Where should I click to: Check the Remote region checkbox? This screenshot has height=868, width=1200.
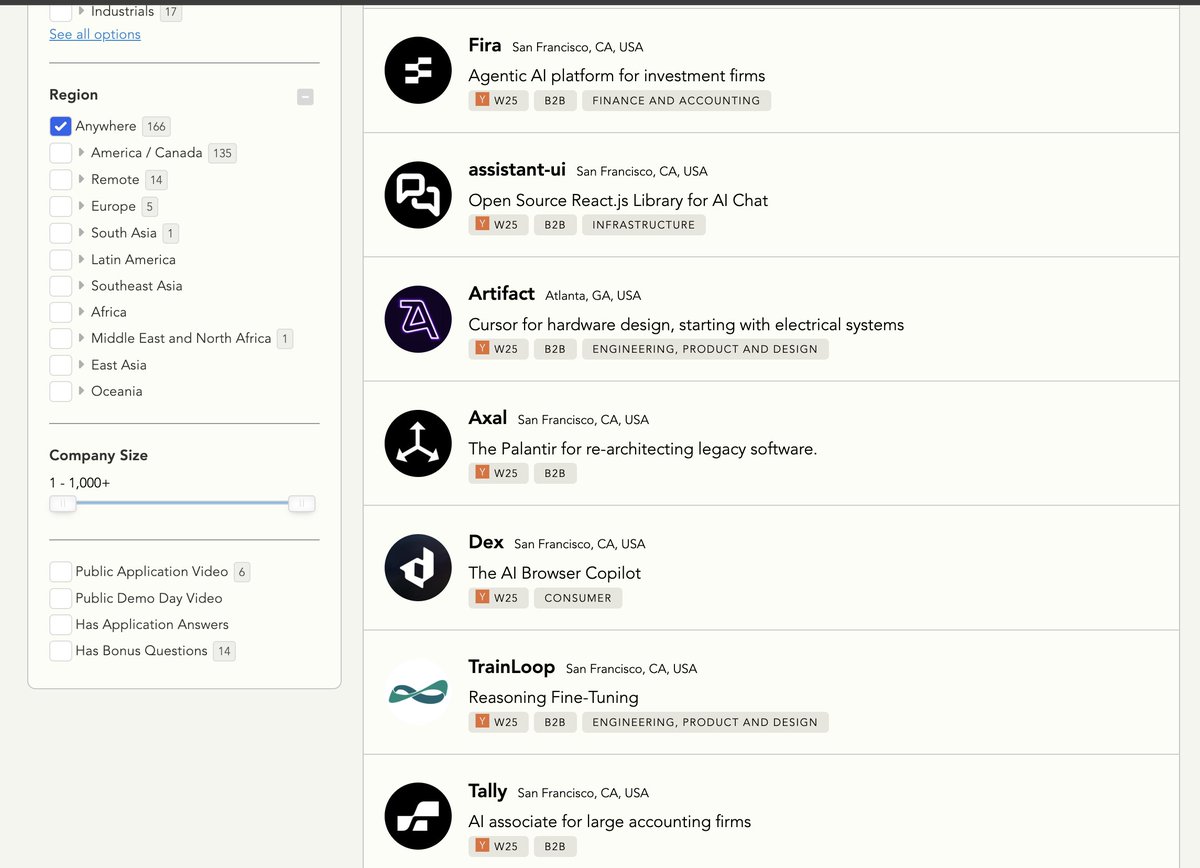(x=60, y=179)
